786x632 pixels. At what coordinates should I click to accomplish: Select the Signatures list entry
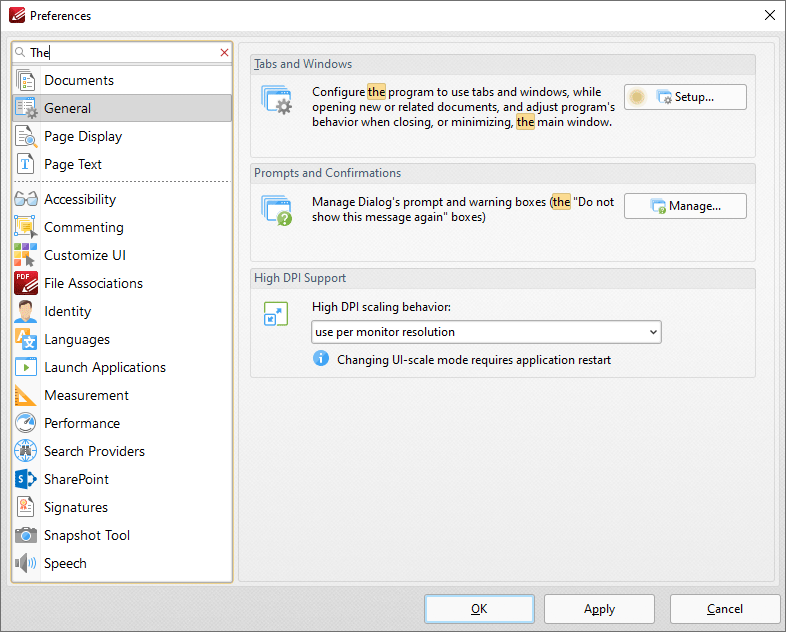coord(122,507)
